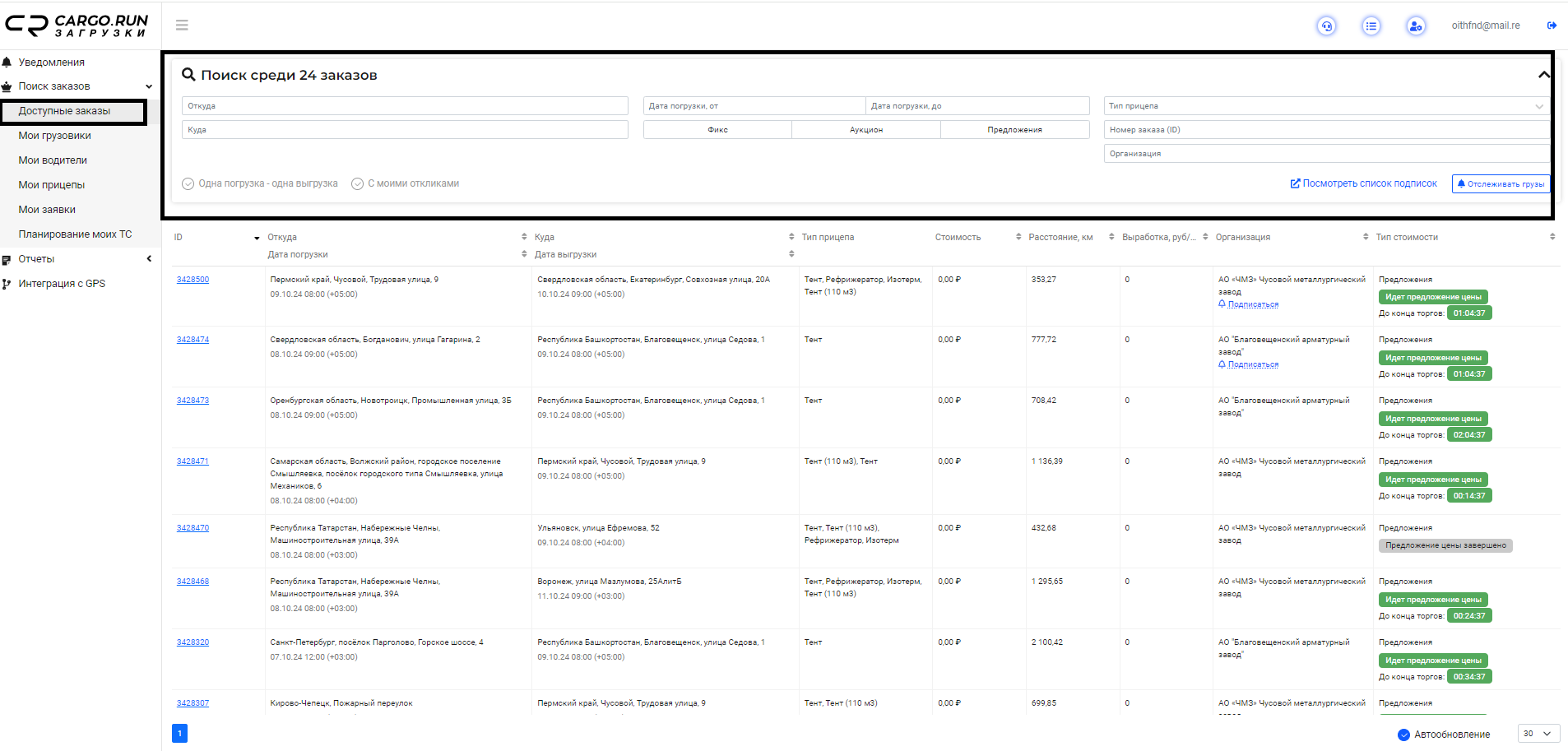Viewport: 1568px width, 751px height.
Task: Open user settings icon
Action: (x=1415, y=26)
